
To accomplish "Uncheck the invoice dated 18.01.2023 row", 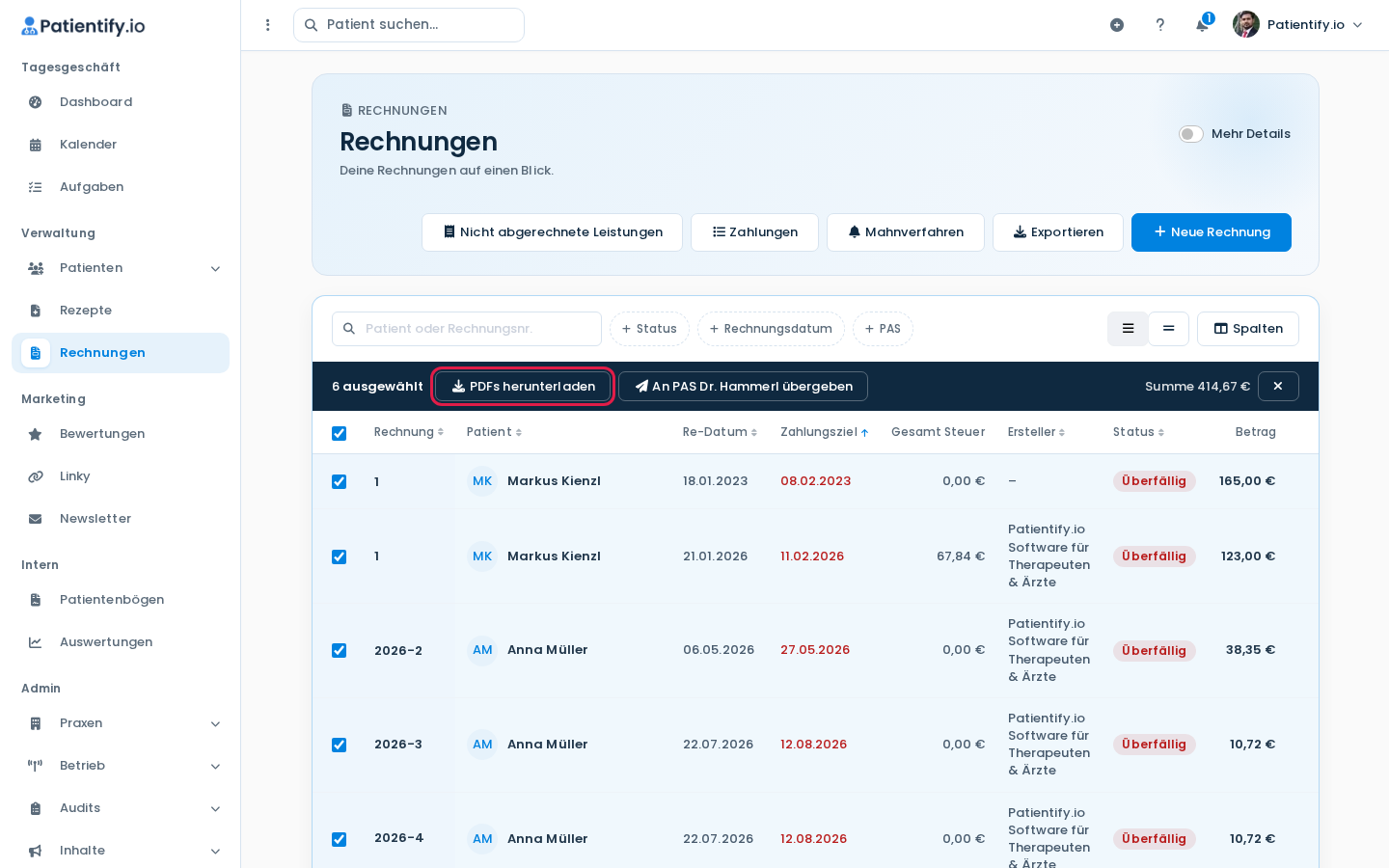I will pos(339,481).
